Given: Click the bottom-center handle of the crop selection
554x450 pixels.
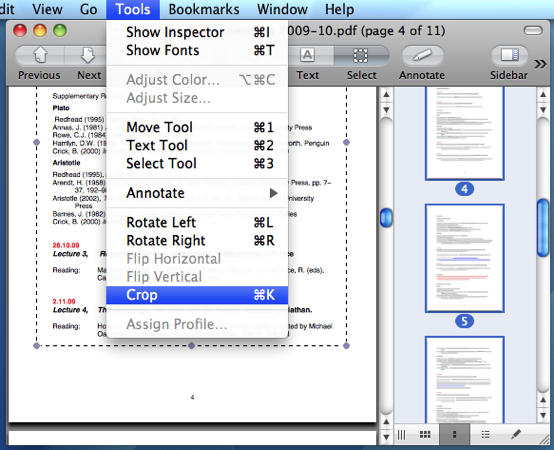Looking at the screenshot, I should (191, 345).
